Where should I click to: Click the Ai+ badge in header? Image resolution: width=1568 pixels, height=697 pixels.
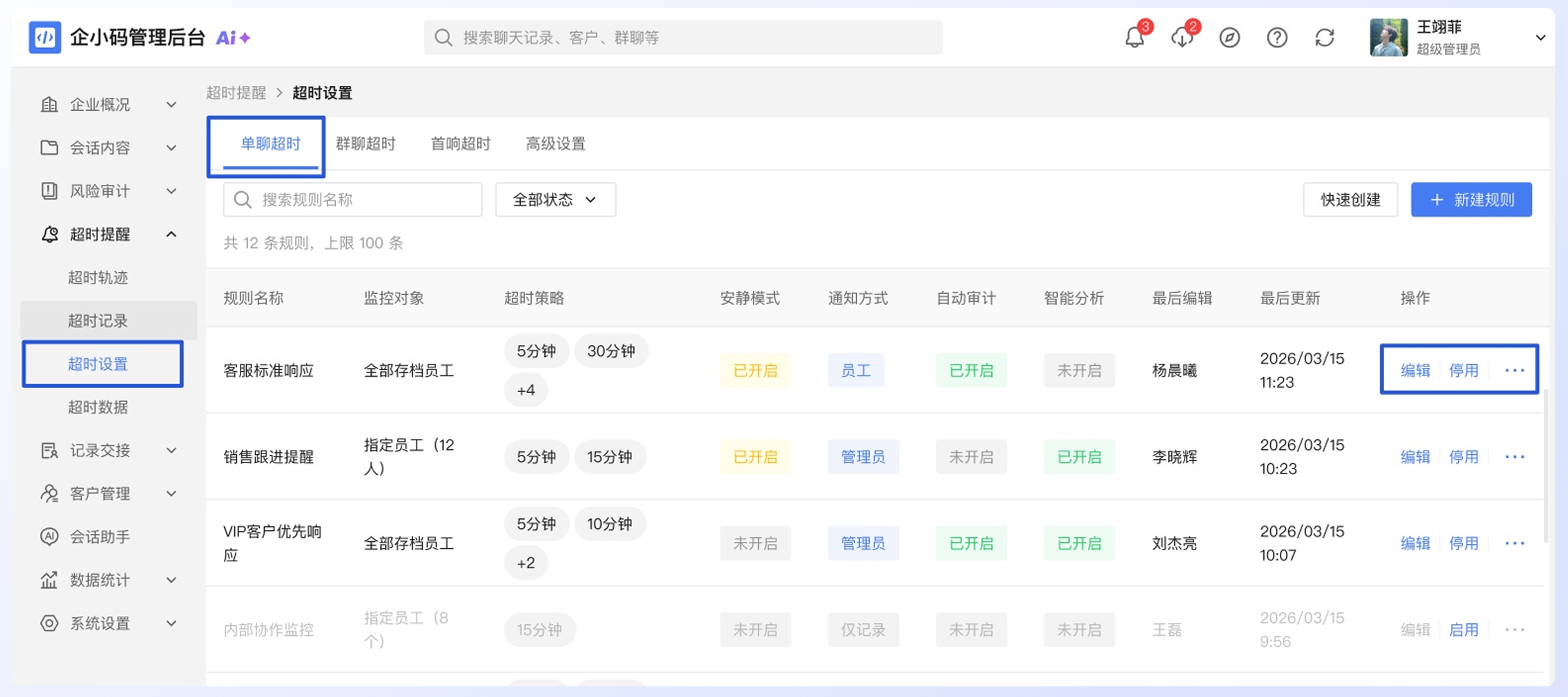[x=232, y=38]
